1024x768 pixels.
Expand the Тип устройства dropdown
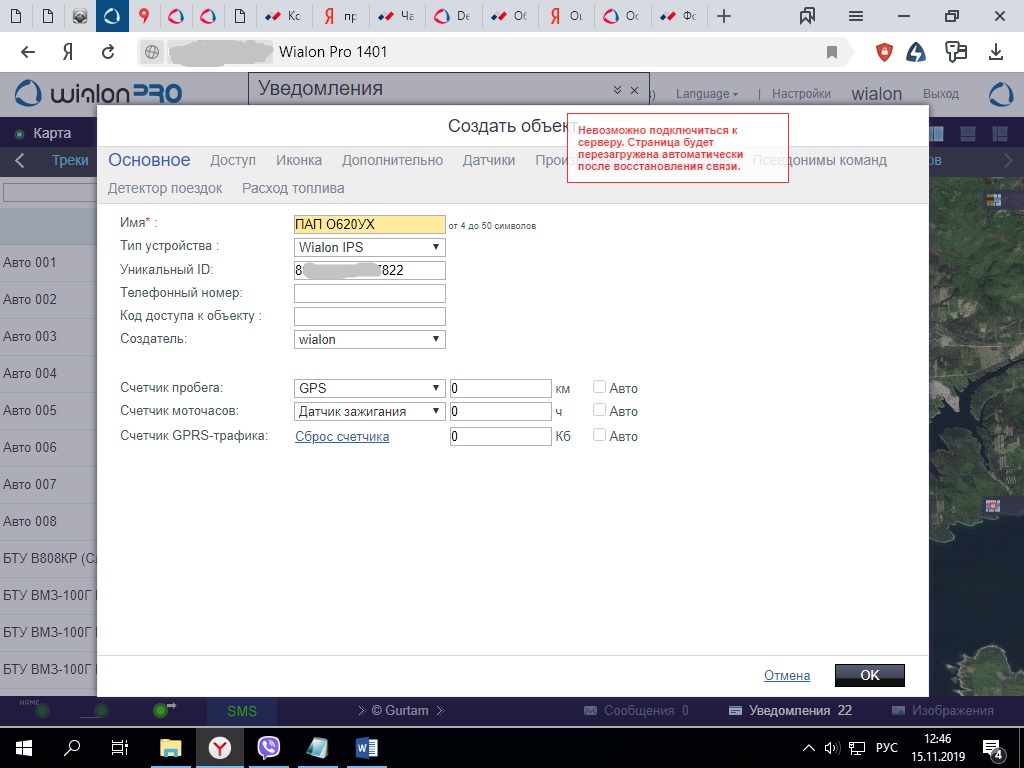tap(369, 247)
